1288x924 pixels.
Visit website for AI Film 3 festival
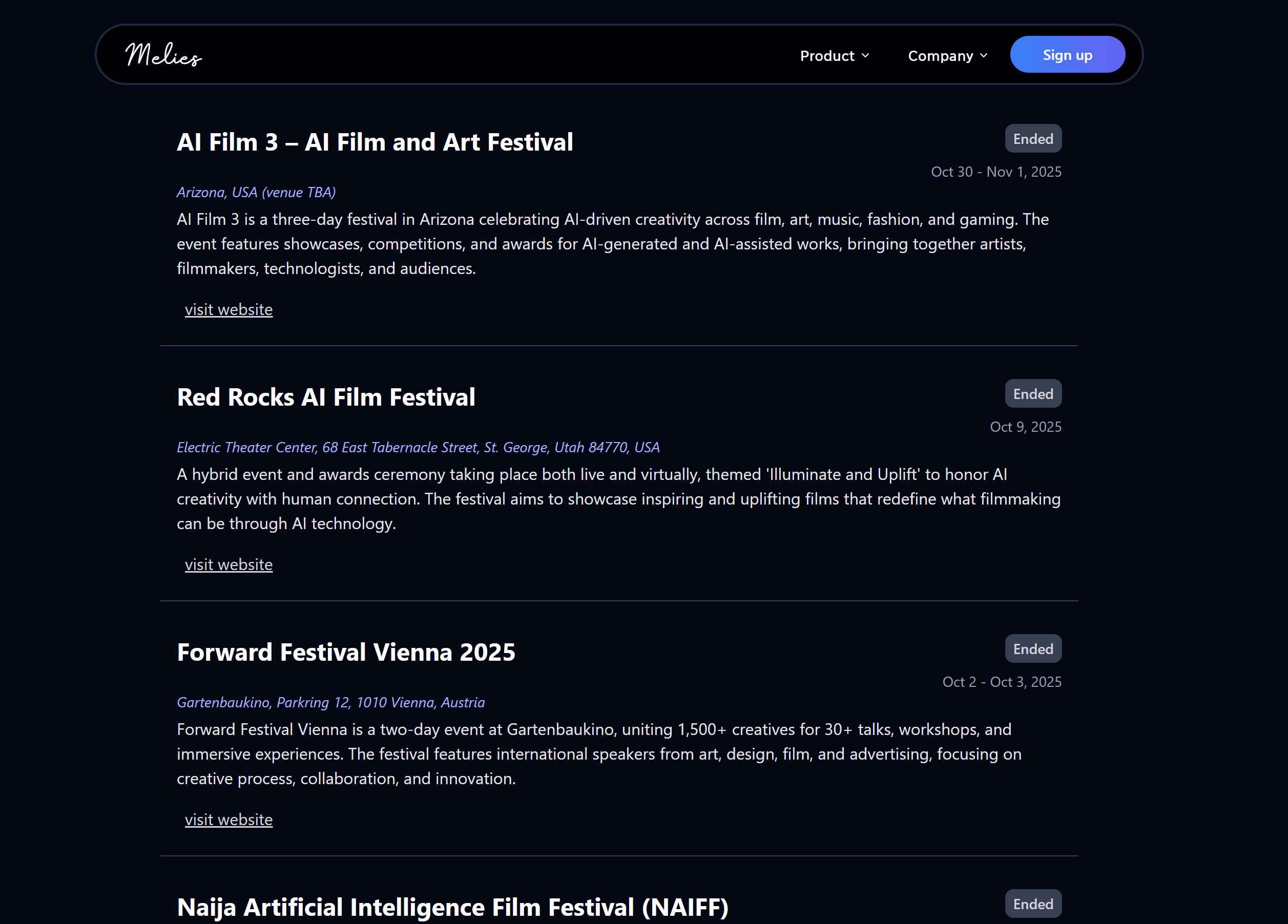coord(228,309)
